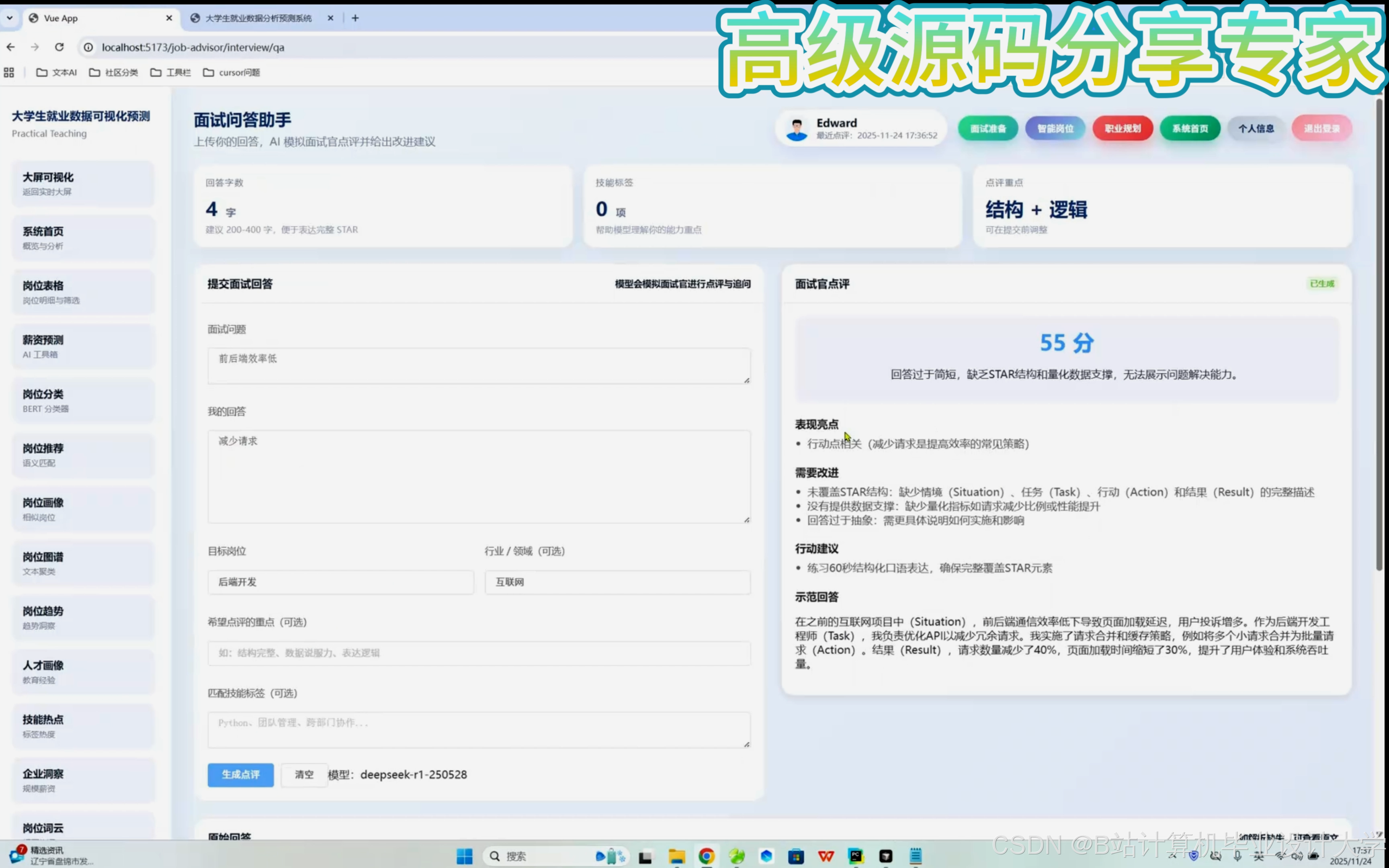Open the 工具栏 bookmarks folder
This screenshot has width=1389, height=868.
pos(170,72)
